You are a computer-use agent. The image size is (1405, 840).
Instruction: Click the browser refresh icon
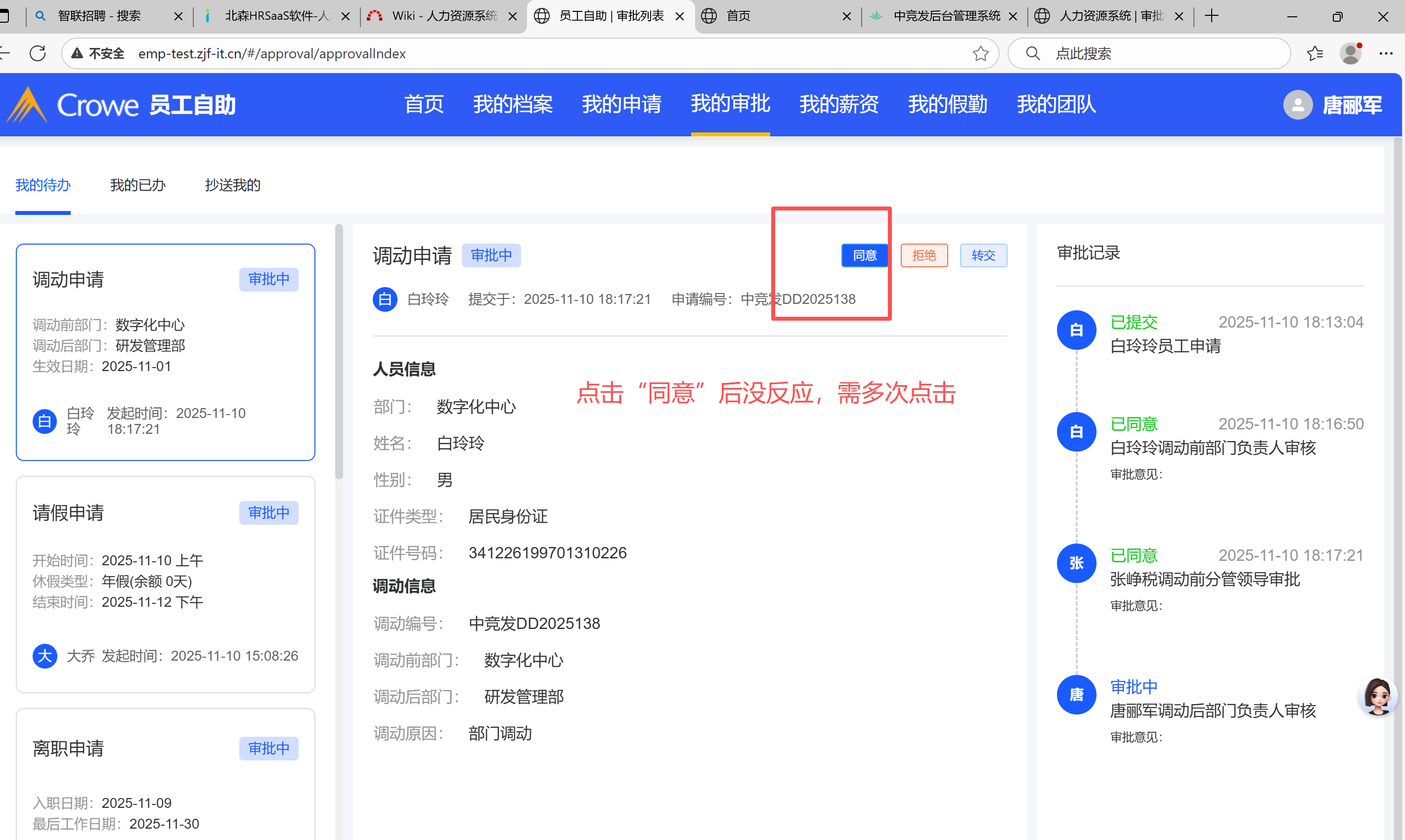(38, 53)
